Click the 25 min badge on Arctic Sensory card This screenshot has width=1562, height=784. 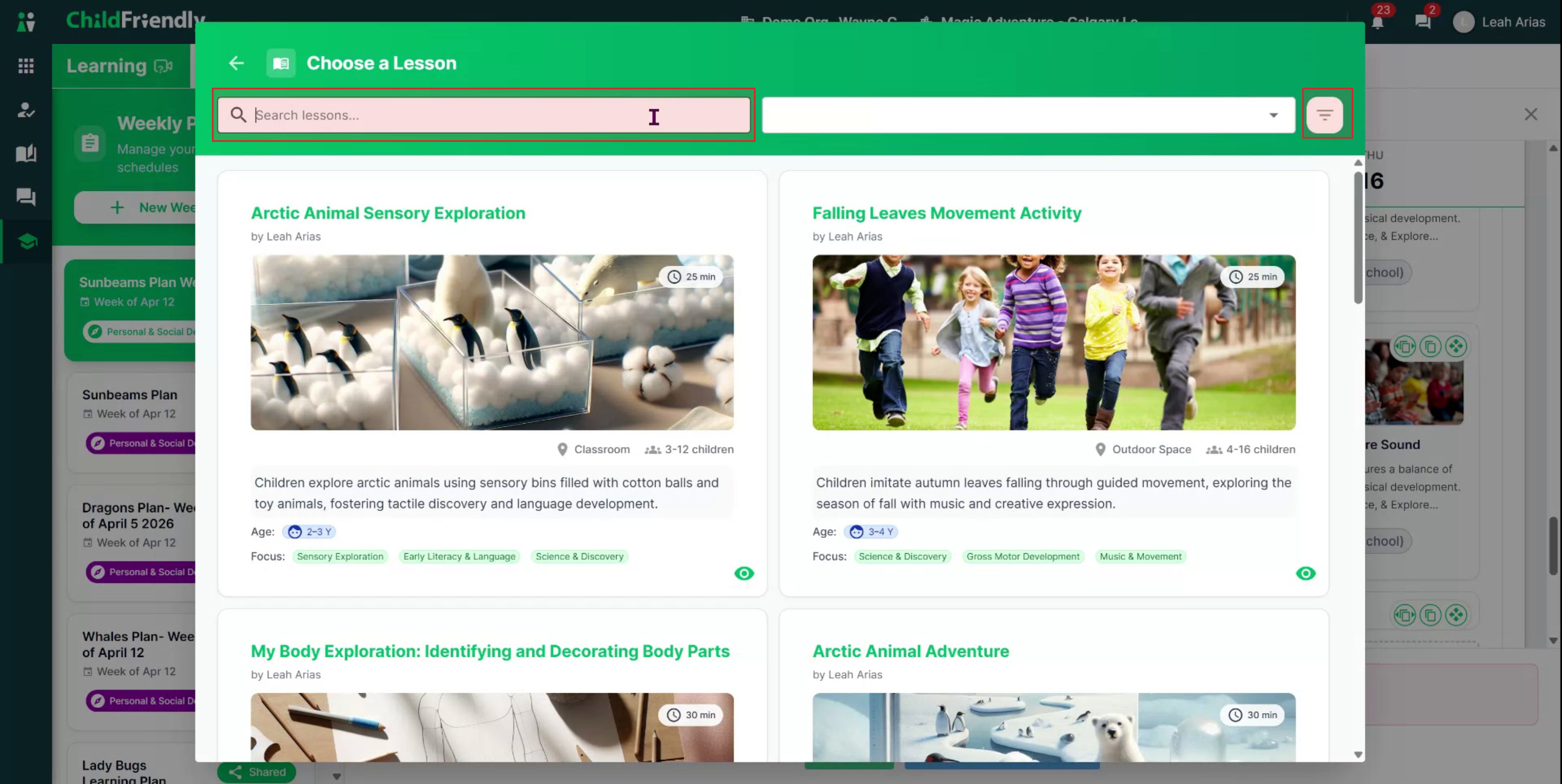click(691, 276)
